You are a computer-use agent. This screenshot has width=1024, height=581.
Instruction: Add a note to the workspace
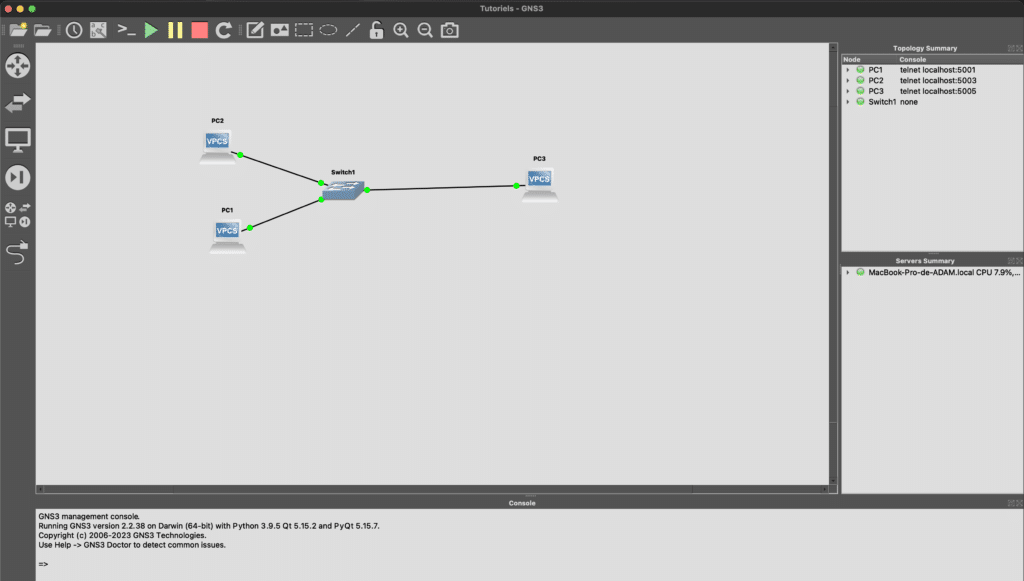pos(255,30)
